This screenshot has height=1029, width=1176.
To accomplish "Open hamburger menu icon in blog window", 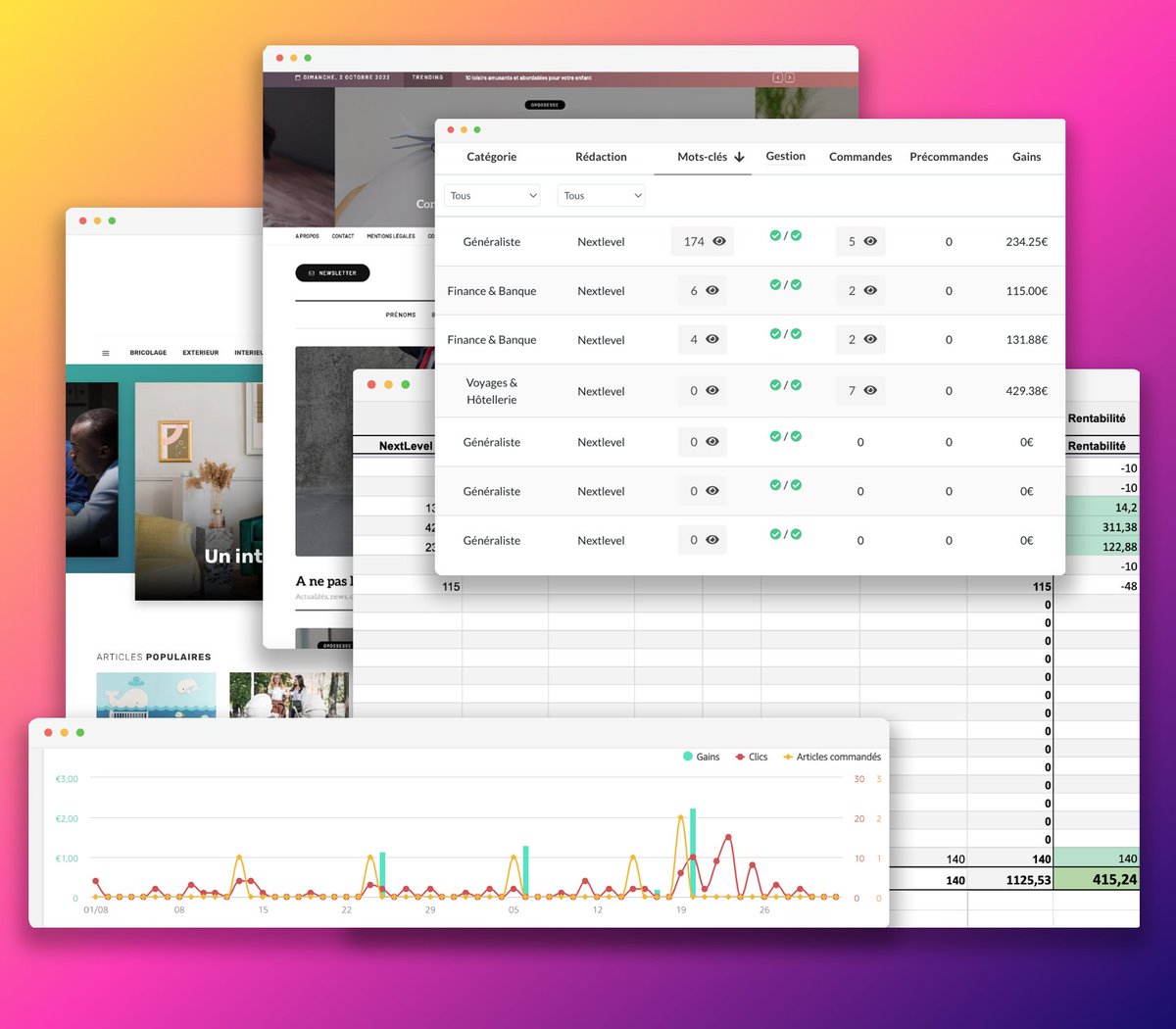I will [106, 353].
